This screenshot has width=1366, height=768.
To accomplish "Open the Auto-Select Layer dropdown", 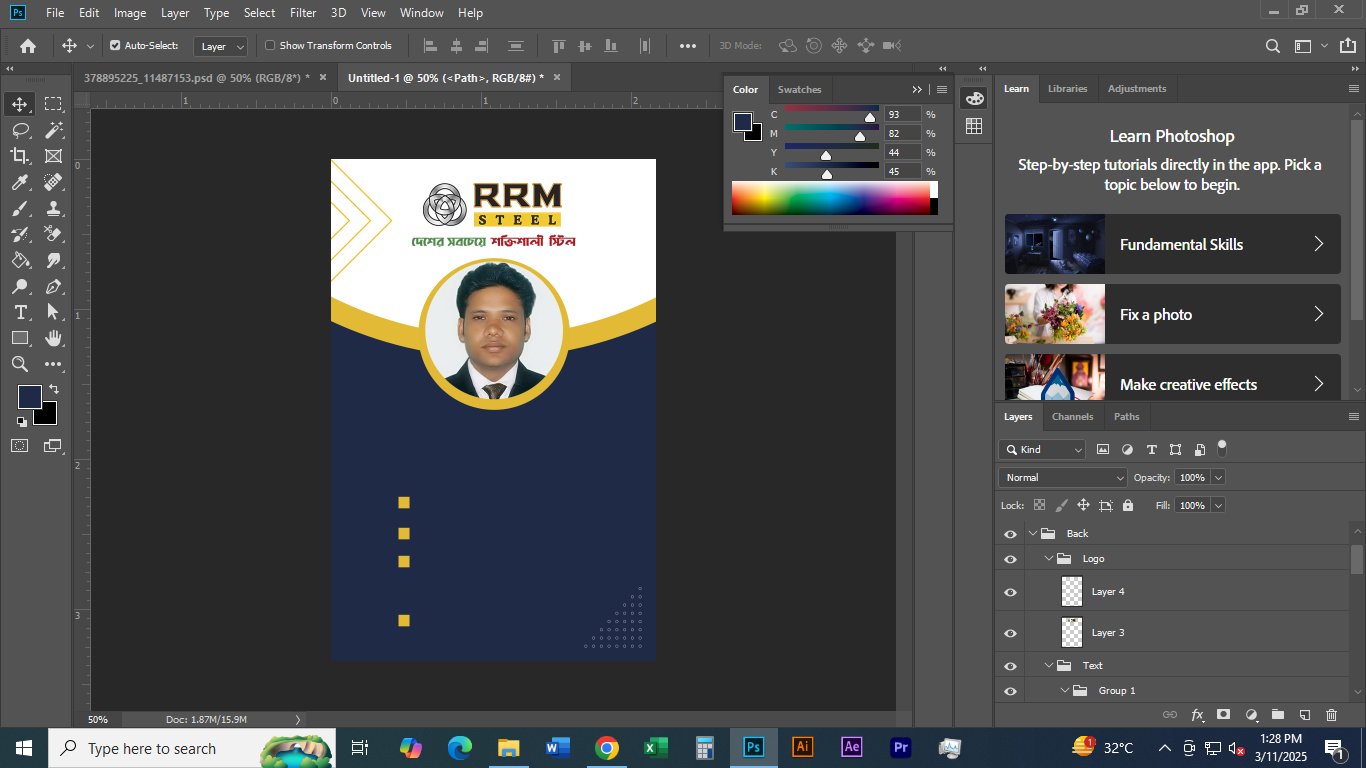I will (x=221, y=46).
